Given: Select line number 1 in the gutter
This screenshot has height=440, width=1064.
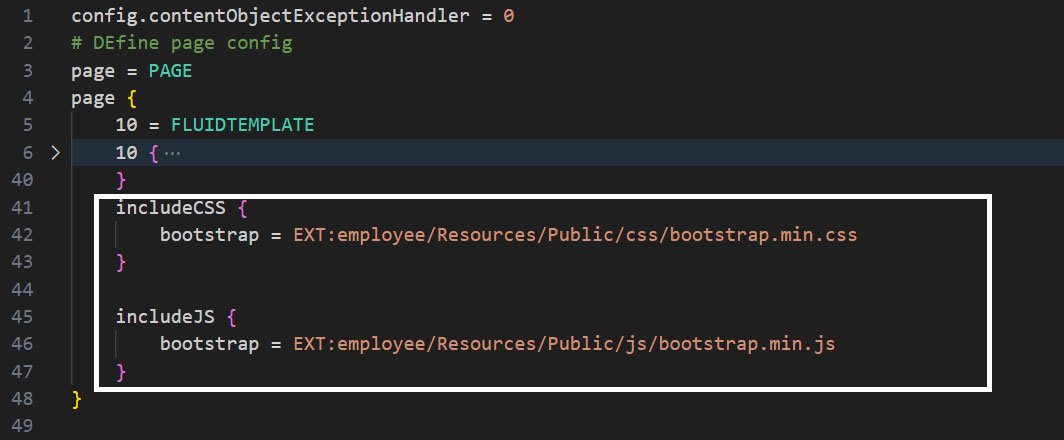Looking at the screenshot, I should pyautogui.click(x=27, y=17).
